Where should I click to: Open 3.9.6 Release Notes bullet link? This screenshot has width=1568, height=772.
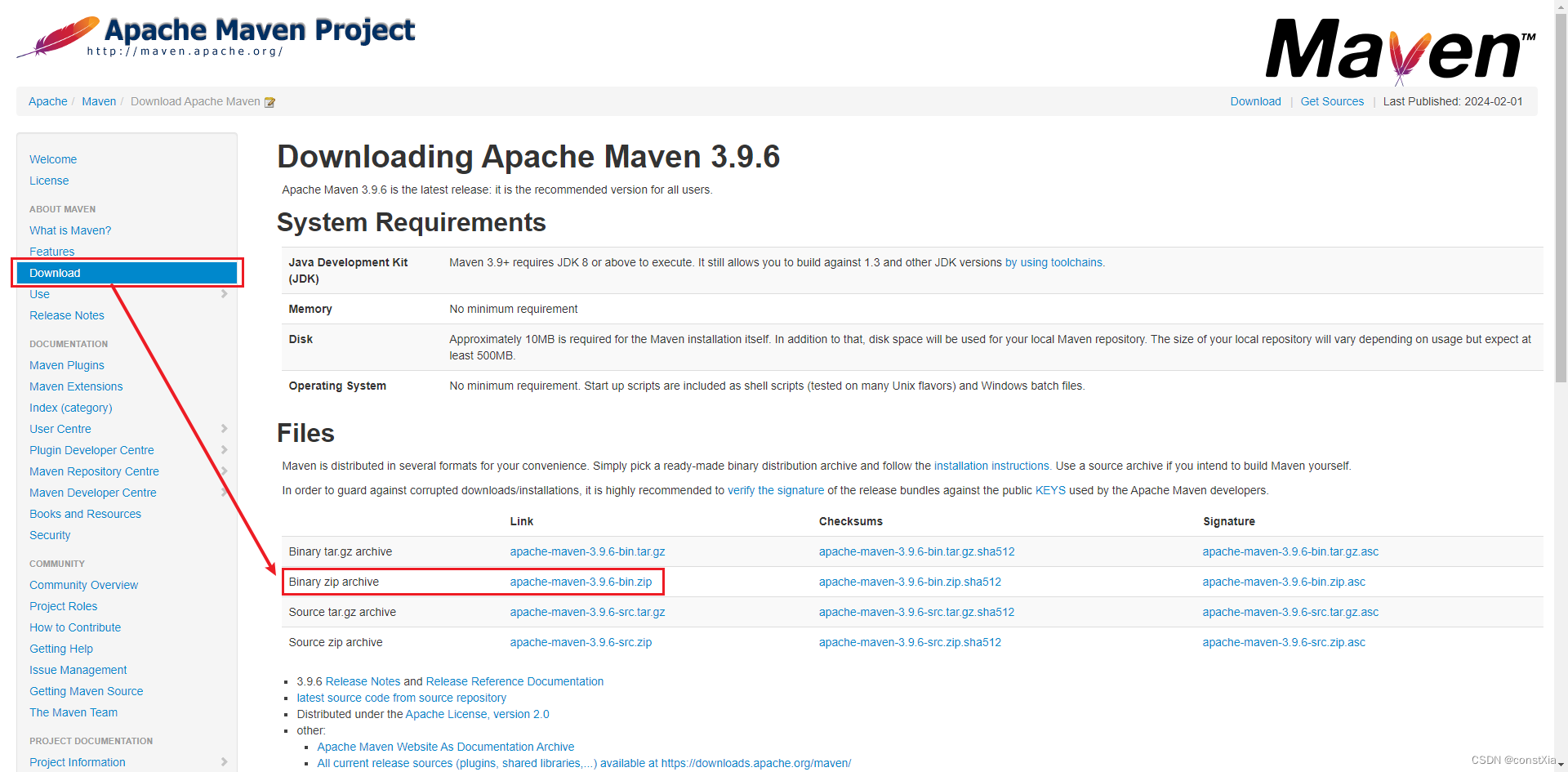pos(363,681)
